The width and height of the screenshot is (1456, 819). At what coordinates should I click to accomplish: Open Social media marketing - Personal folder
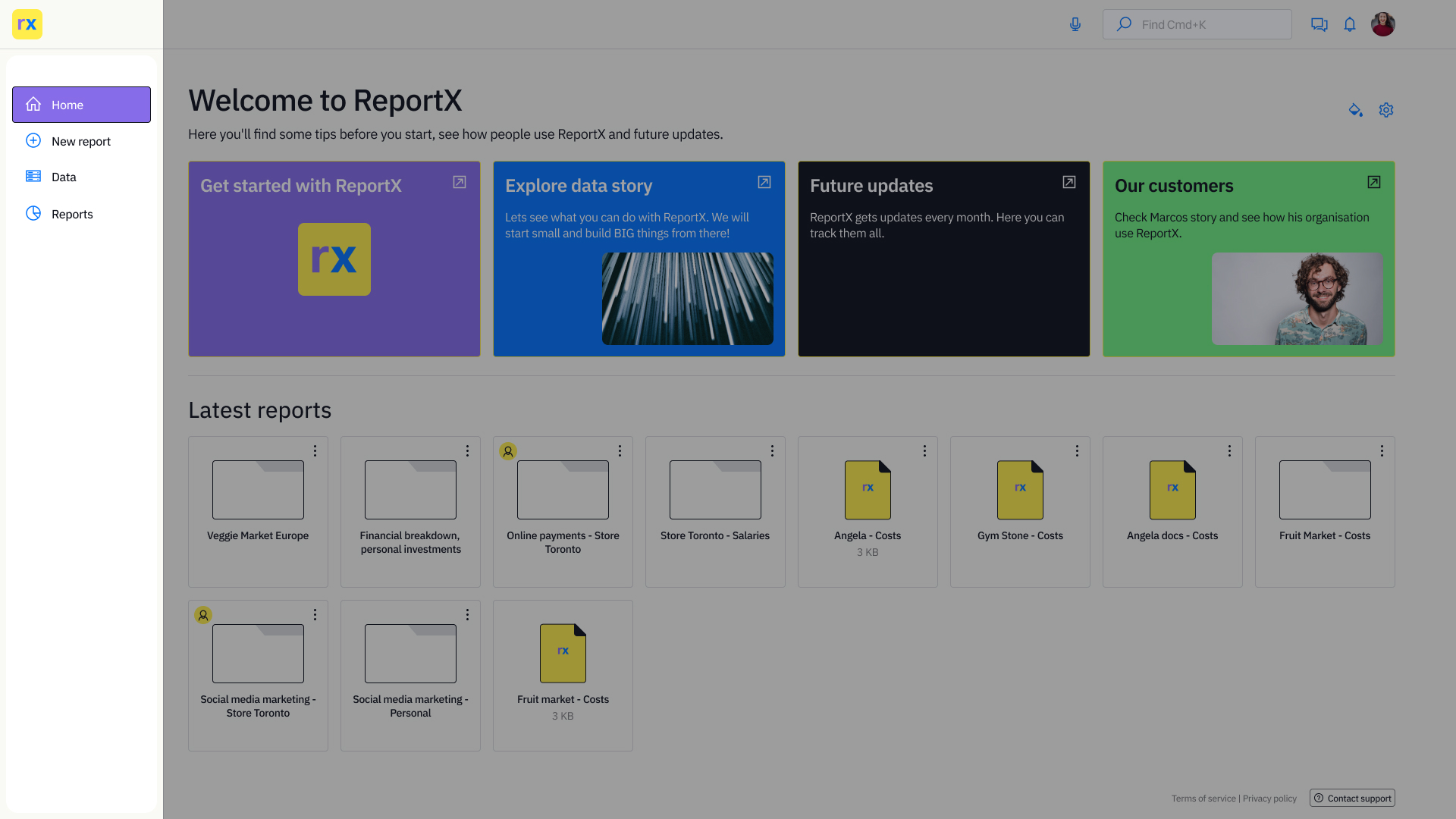tap(410, 654)
